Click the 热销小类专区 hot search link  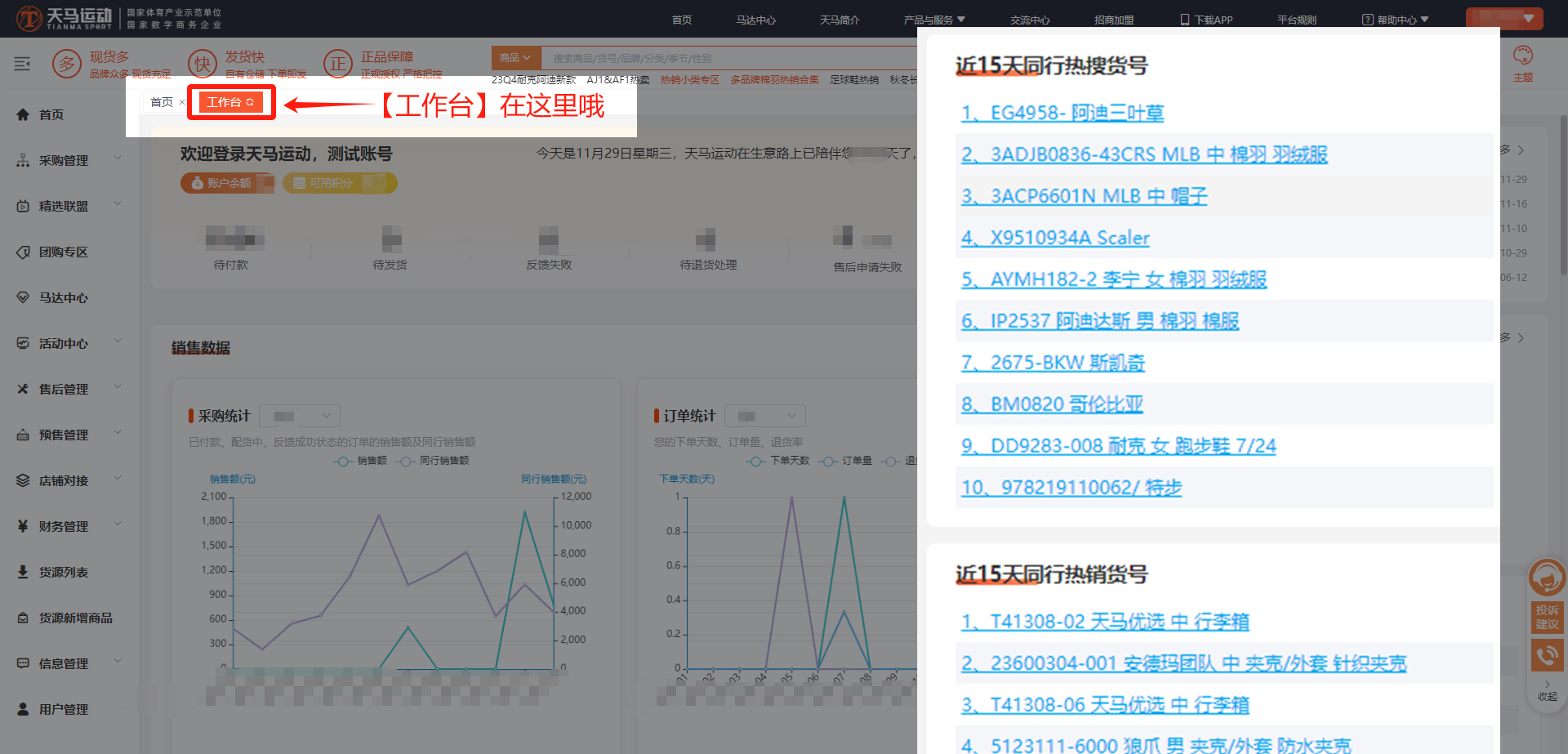690,79
